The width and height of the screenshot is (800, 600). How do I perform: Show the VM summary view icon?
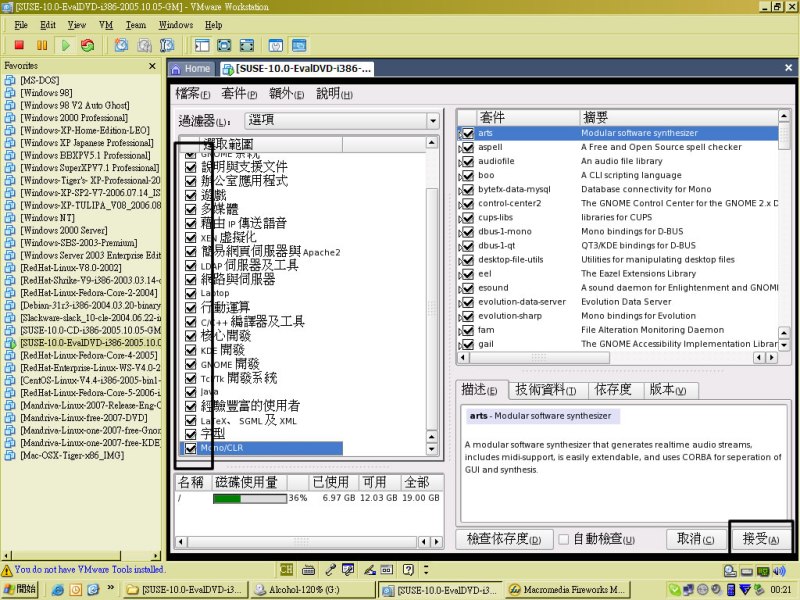pos(276,45)
